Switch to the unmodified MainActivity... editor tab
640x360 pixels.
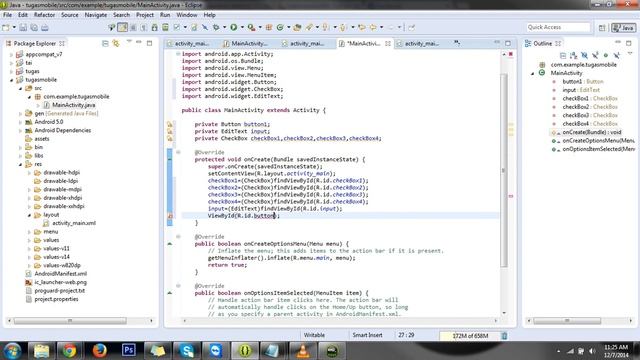pos(246,43)
